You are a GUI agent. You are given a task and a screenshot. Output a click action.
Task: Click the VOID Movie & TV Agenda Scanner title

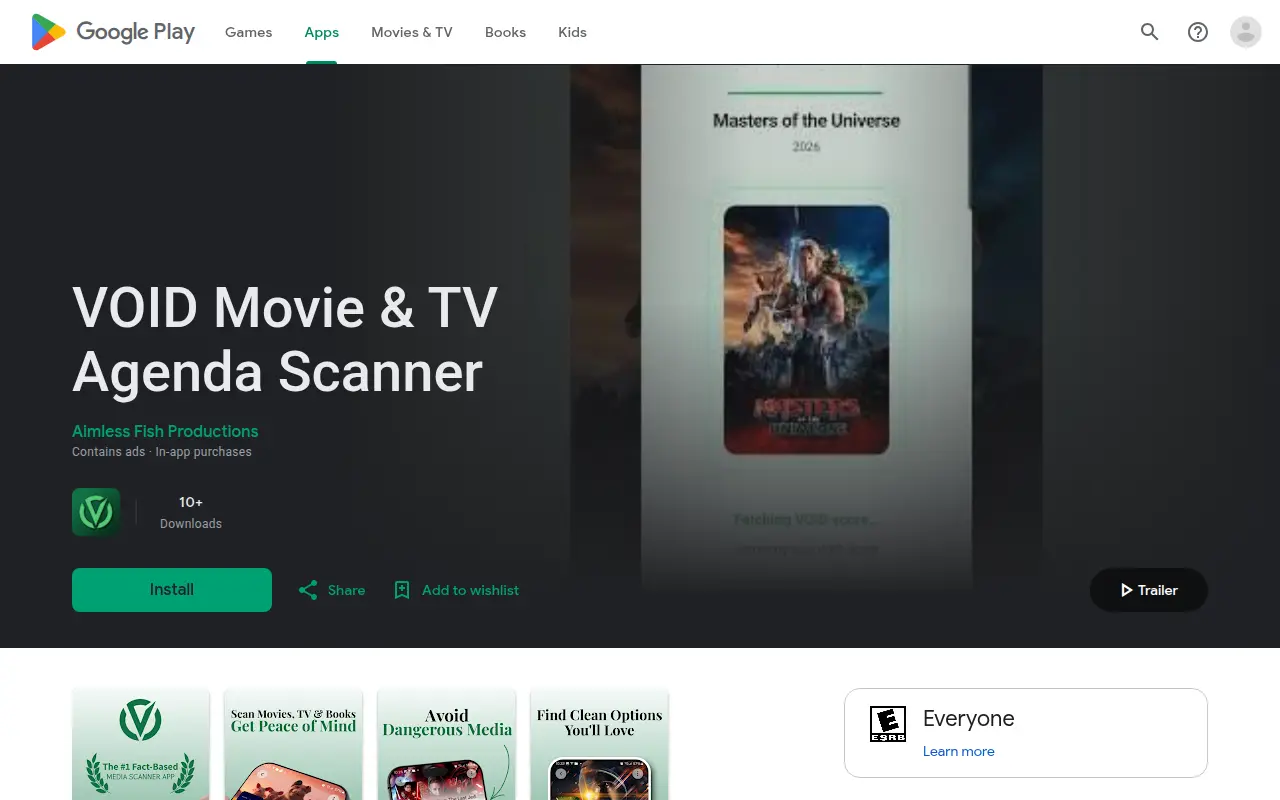(285, 339)
